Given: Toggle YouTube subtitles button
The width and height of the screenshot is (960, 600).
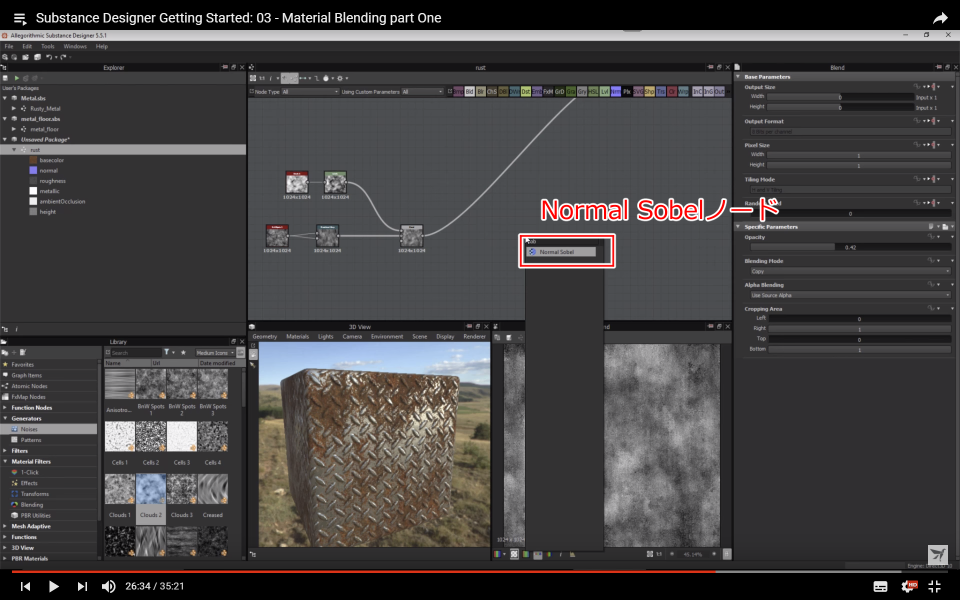Looking at the screenshot, I should 880,587.
